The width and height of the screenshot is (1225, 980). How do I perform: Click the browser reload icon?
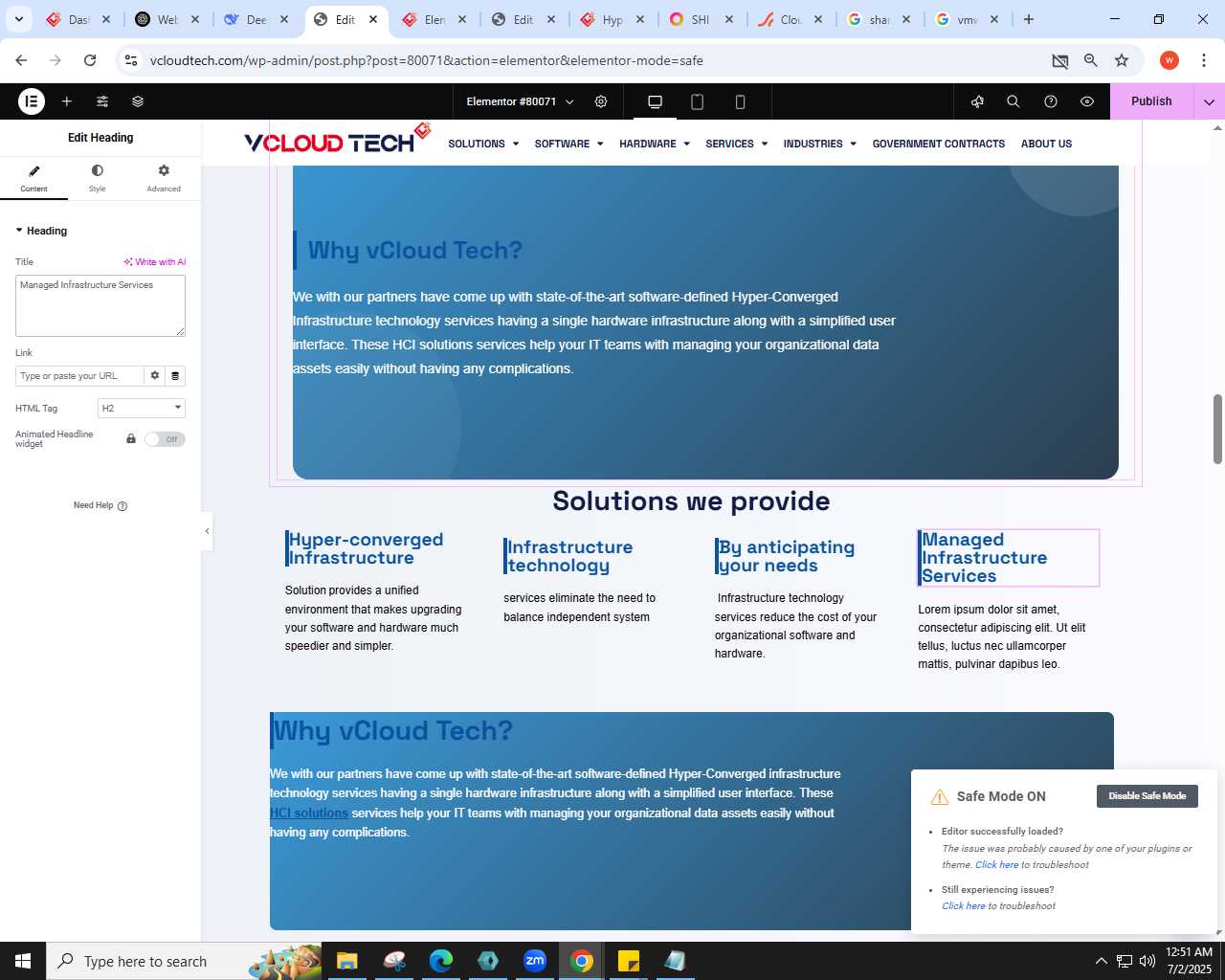(90, 60)
